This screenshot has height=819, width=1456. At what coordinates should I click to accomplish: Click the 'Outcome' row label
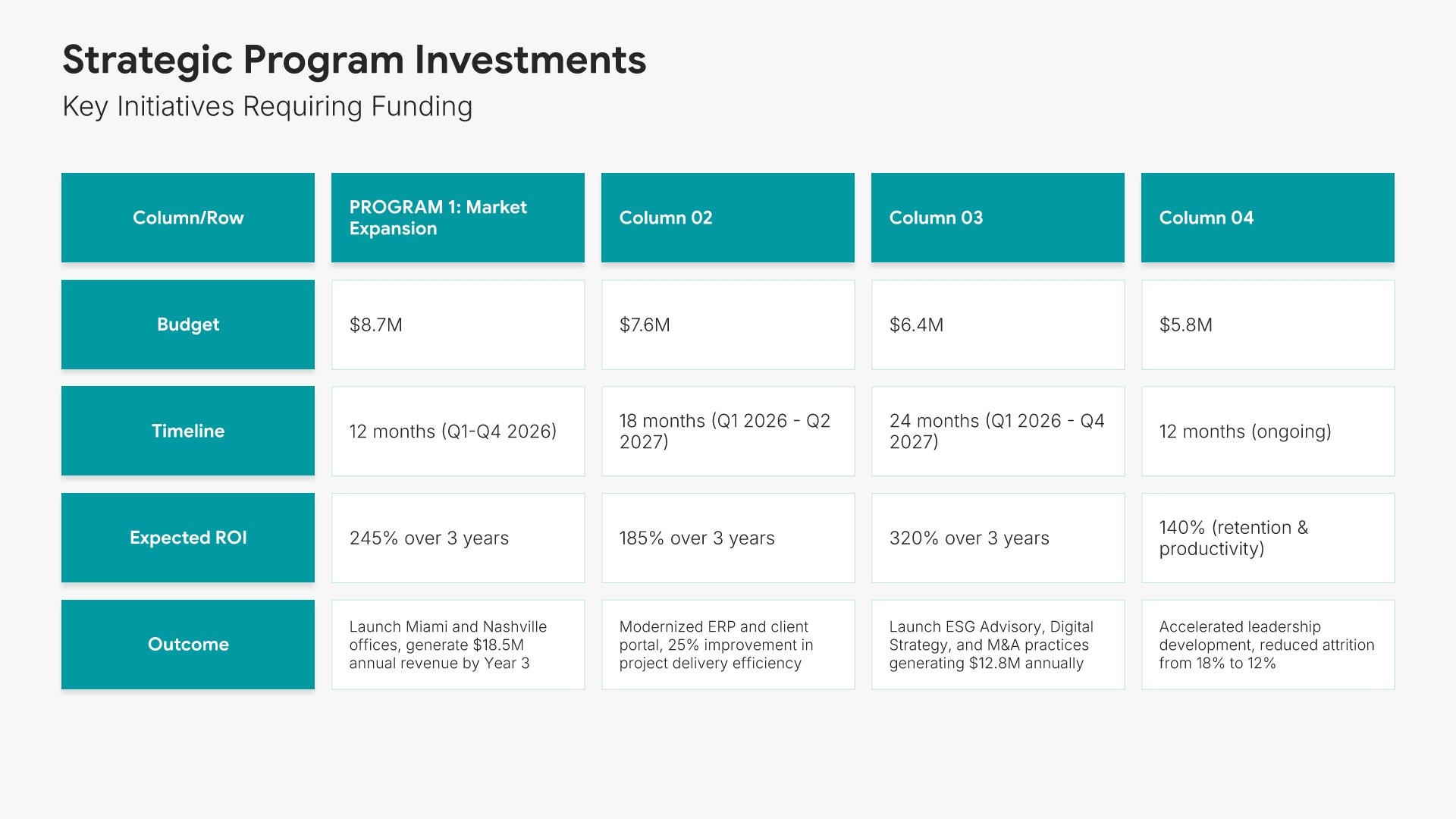click(x=188, y=645)
